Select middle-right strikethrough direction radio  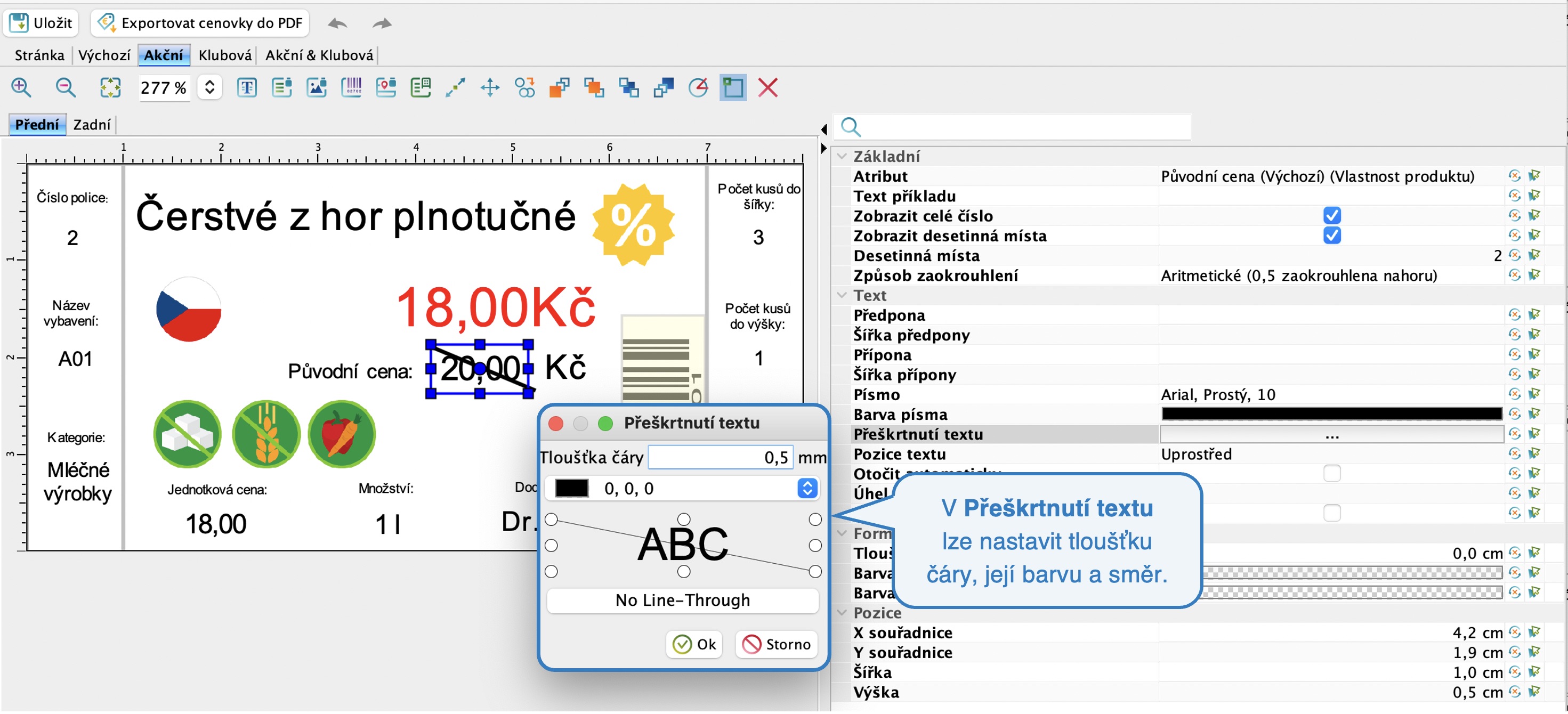(x=815, y=546)
